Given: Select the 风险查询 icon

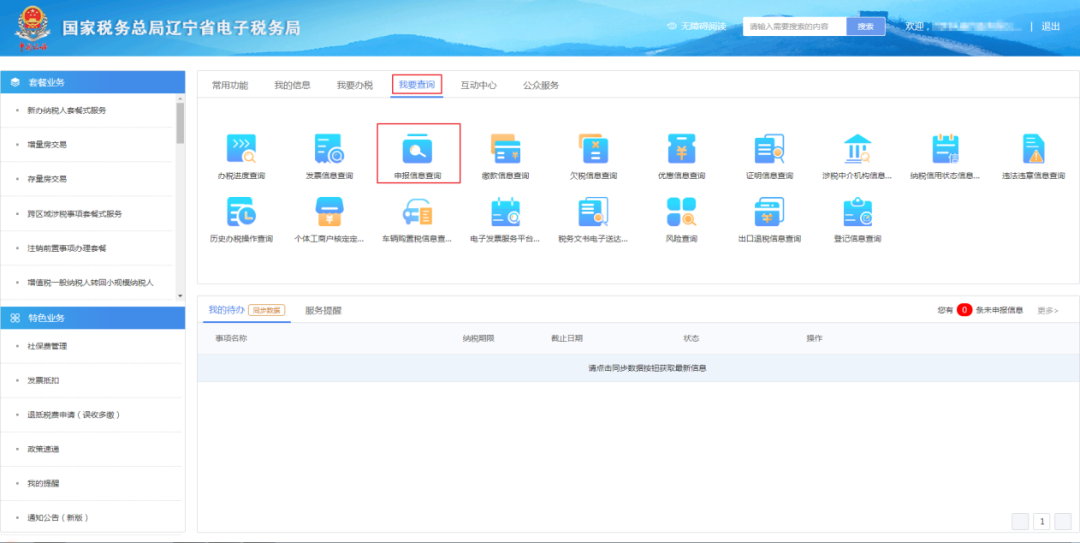Looking at the screenshot, I should click(681, 213).
